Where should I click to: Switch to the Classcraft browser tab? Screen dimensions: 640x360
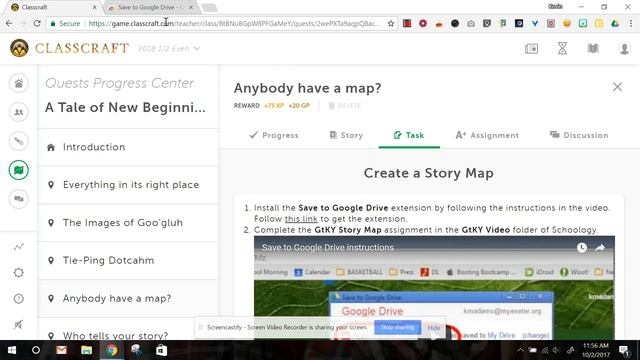53,7
